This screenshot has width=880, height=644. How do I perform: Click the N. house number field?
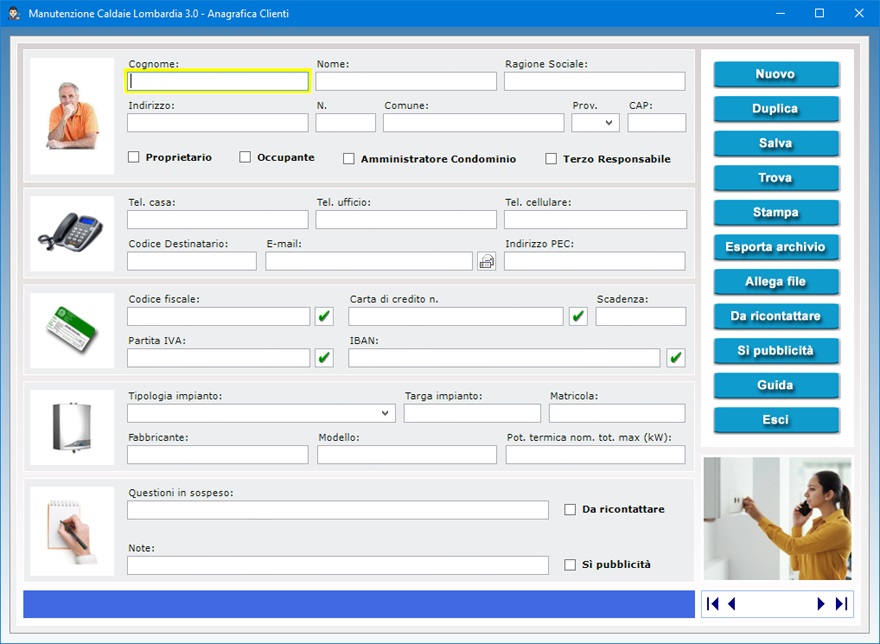[x=345, y=123]
